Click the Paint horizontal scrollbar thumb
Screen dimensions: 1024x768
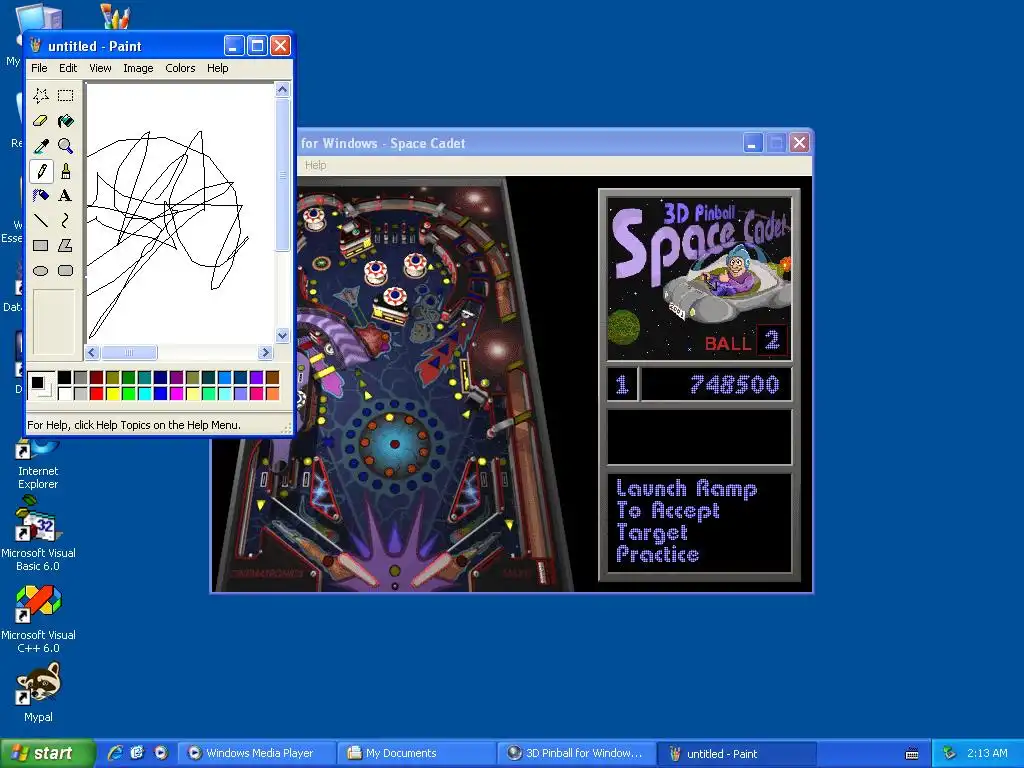[129, 353]
